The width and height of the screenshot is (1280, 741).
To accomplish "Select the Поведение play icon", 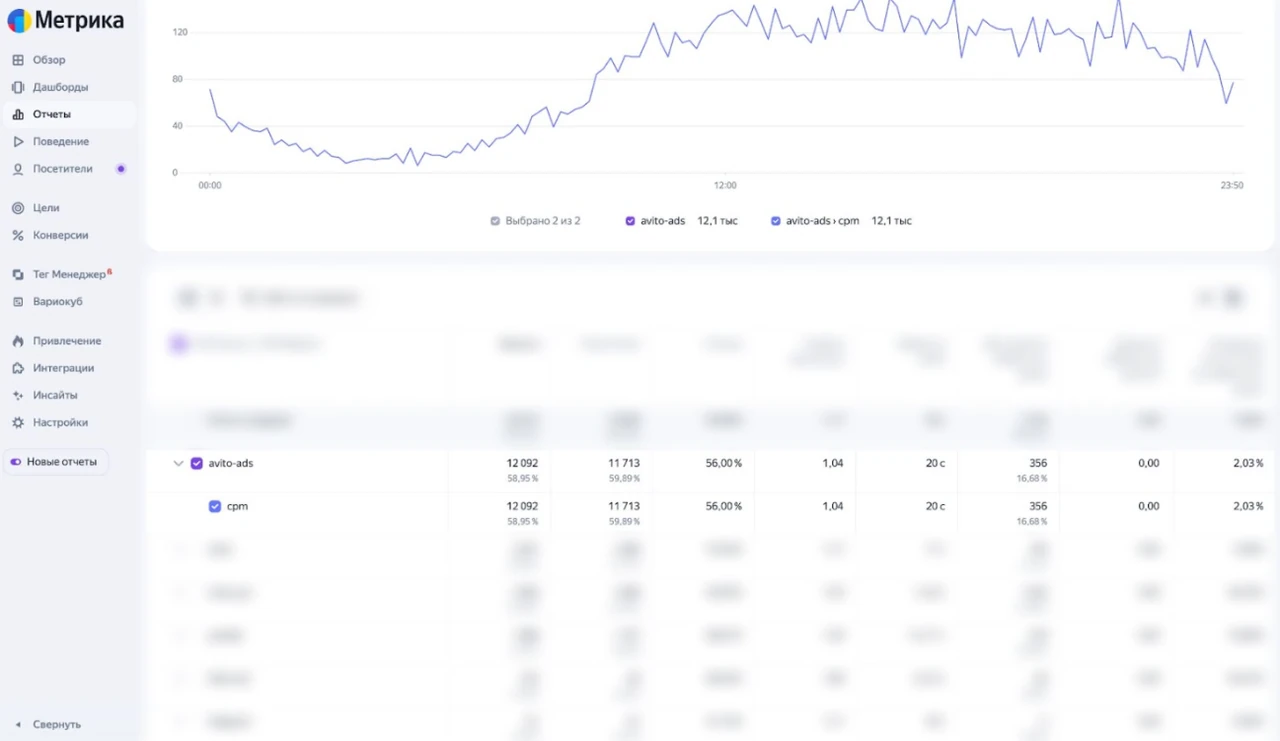I will pos(18,141).
